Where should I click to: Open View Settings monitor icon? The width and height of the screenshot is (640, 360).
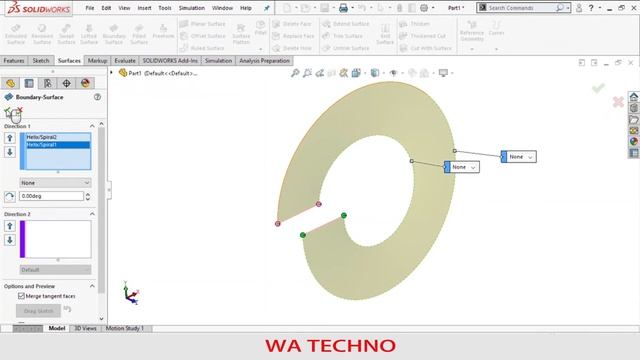click(x=443, y=73)
